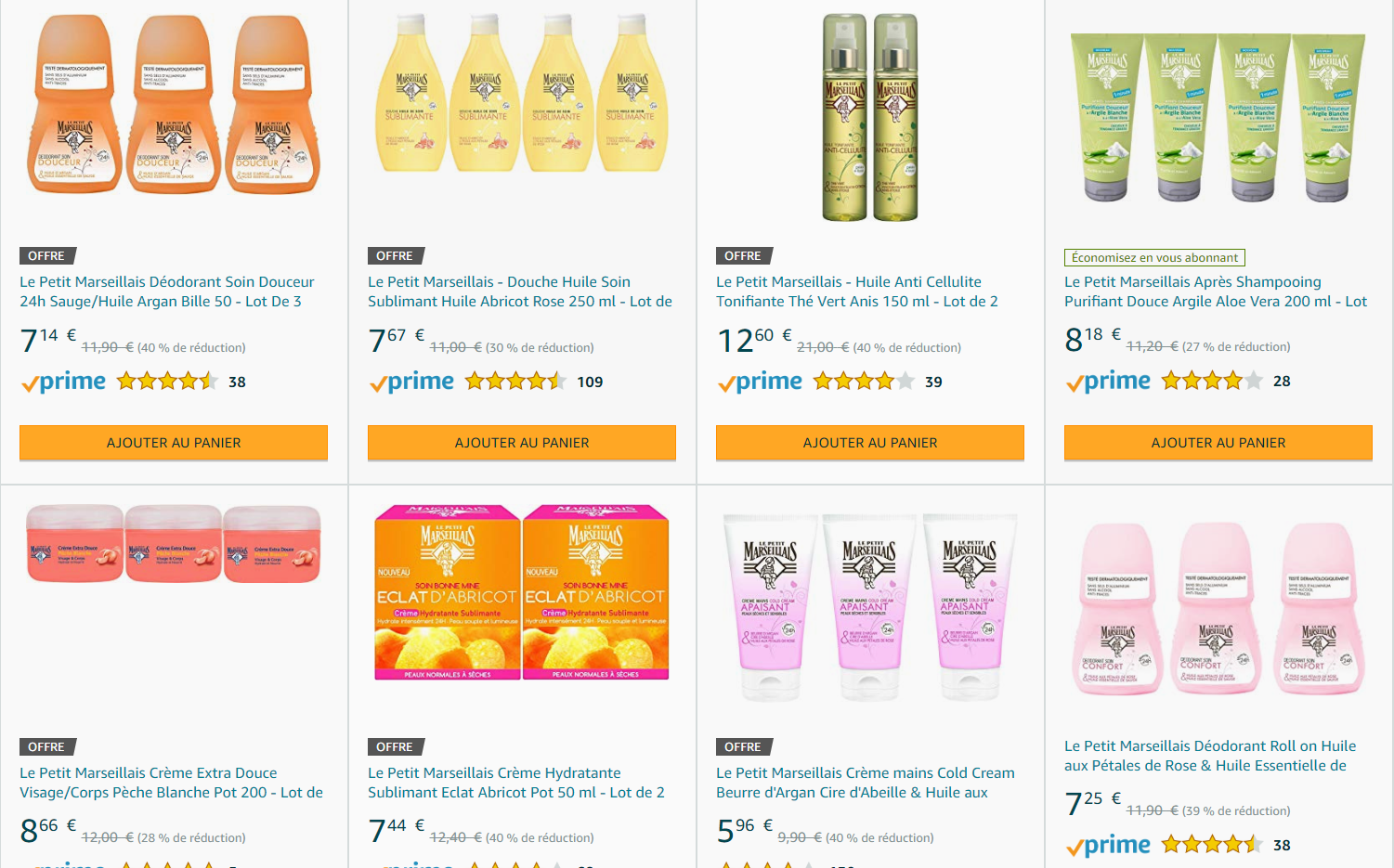Open Crème mains Cold Cream product title
This screenshot has height=868, width=1394.
pos(866,783)
